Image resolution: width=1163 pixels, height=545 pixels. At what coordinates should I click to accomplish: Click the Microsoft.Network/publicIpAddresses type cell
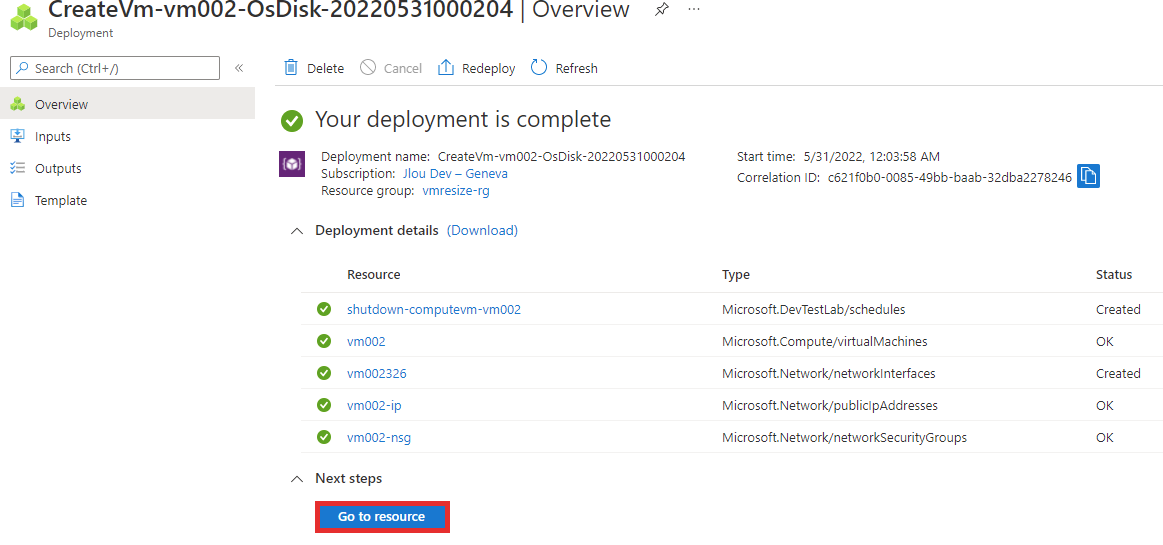coord(830,405)
